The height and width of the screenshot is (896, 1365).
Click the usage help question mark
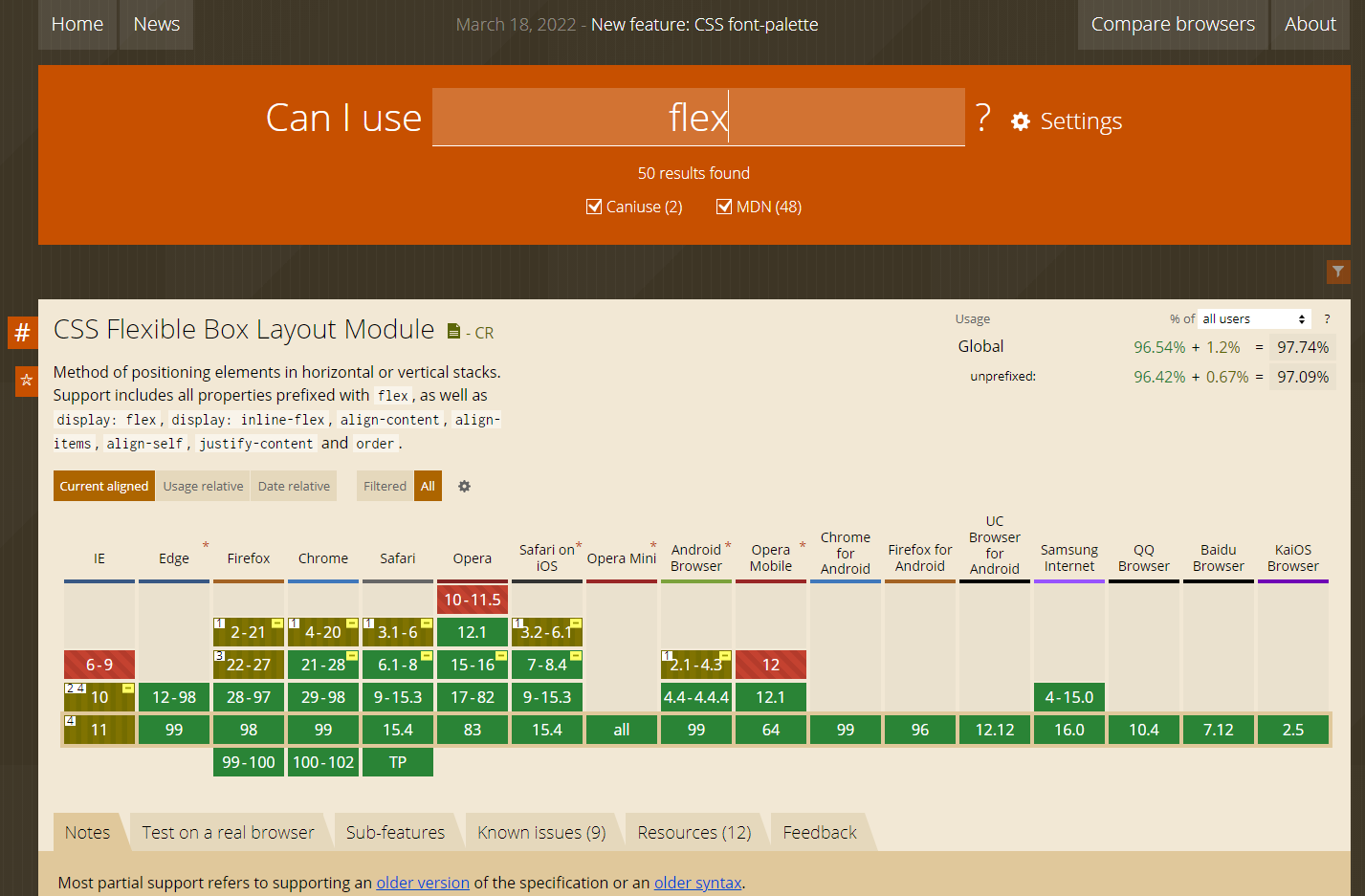click(1327, 319)
